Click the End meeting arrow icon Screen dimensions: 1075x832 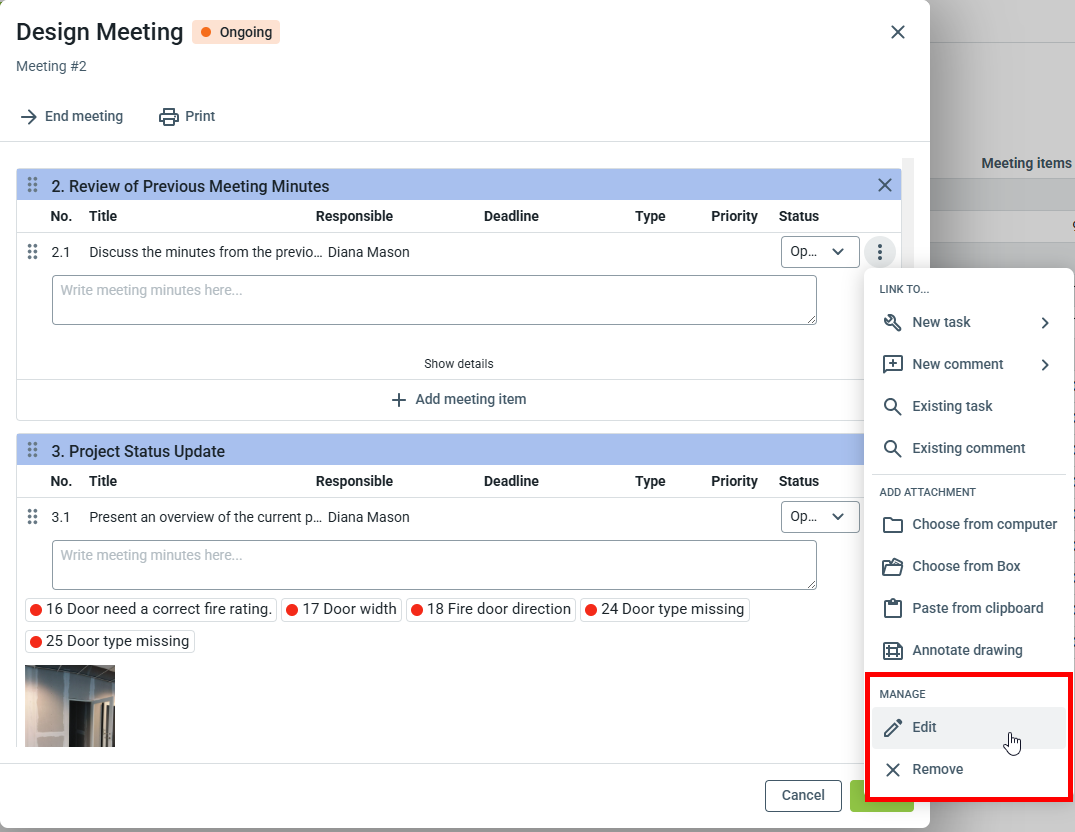point(28,117)
